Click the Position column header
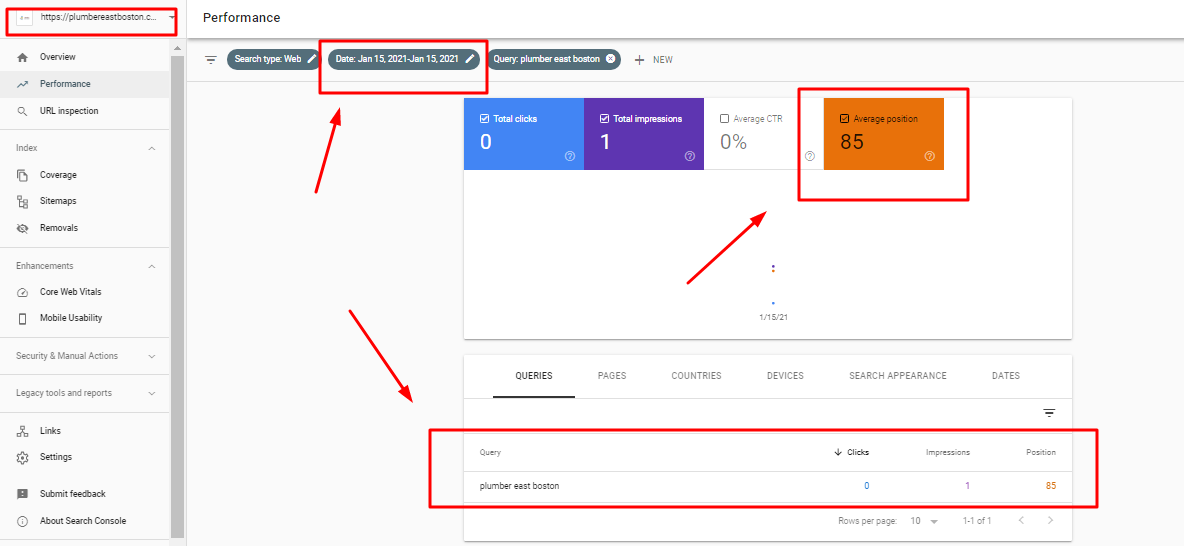The width and height of the screenshot is (1184, 546). click(x=1041, y=452)
